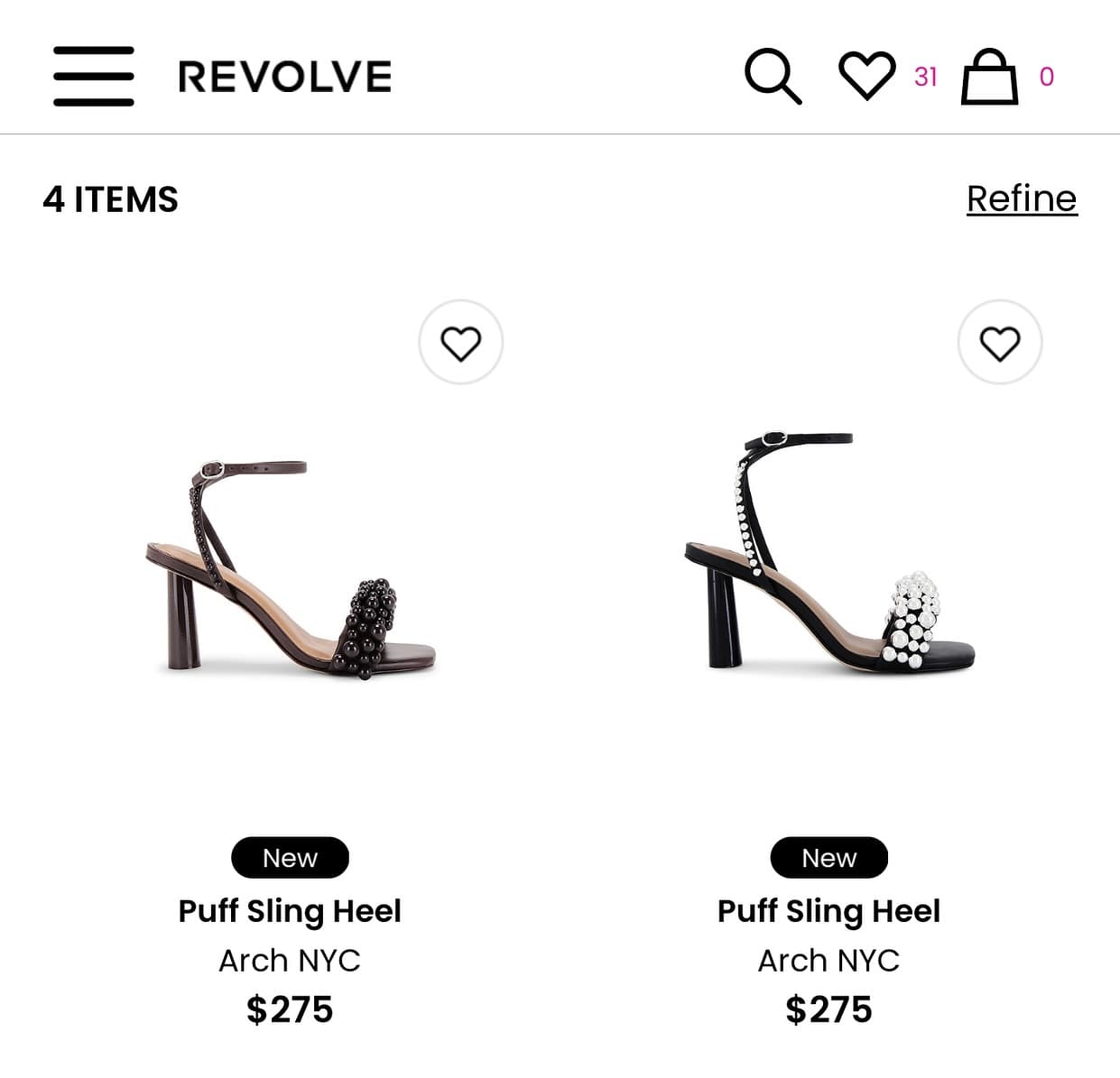
Task: Click the wishlist count 31
Action: pyautogui.click(x=926, y=77)
